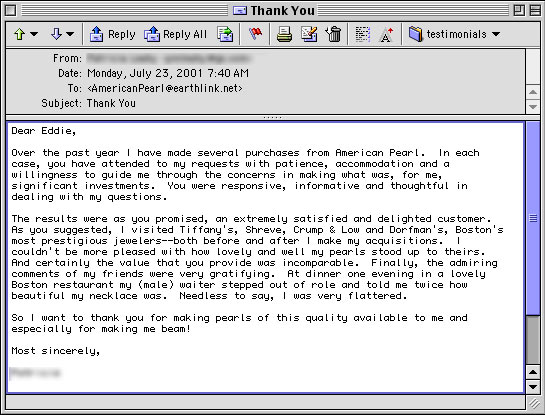Image resolution: width=545 pixels, height=415 pixels.
Task: Click the rewrap text icon
Action: pos(363,34)
